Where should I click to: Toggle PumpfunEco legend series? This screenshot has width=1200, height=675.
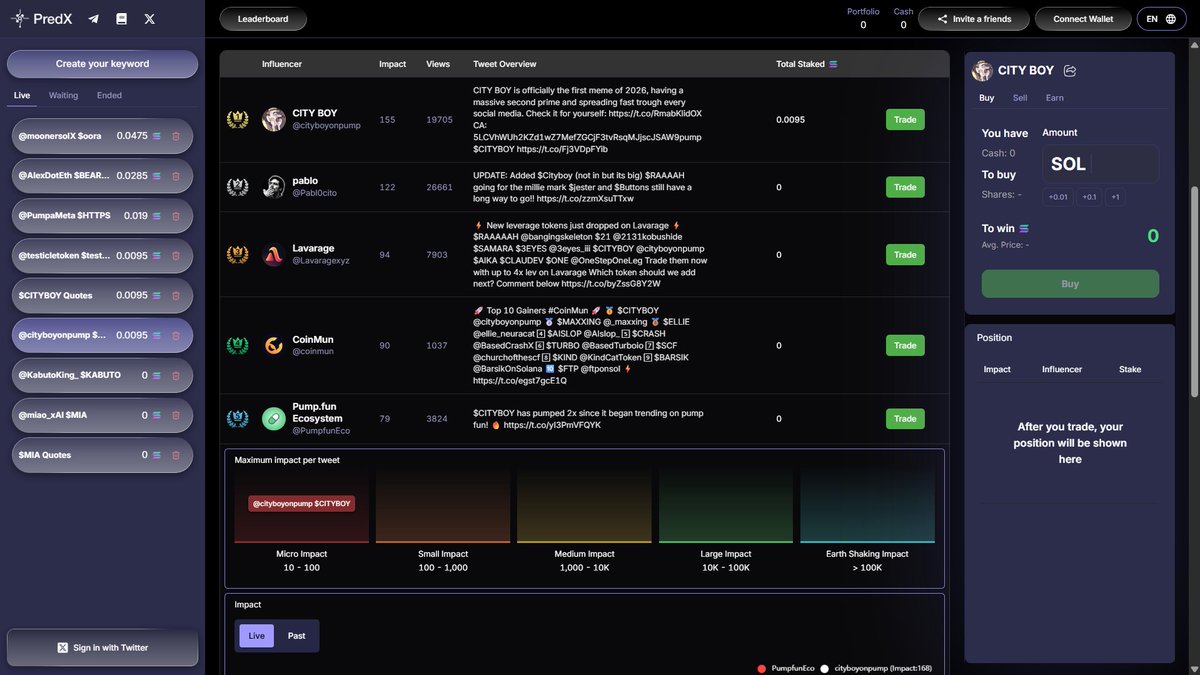(786, 668)
